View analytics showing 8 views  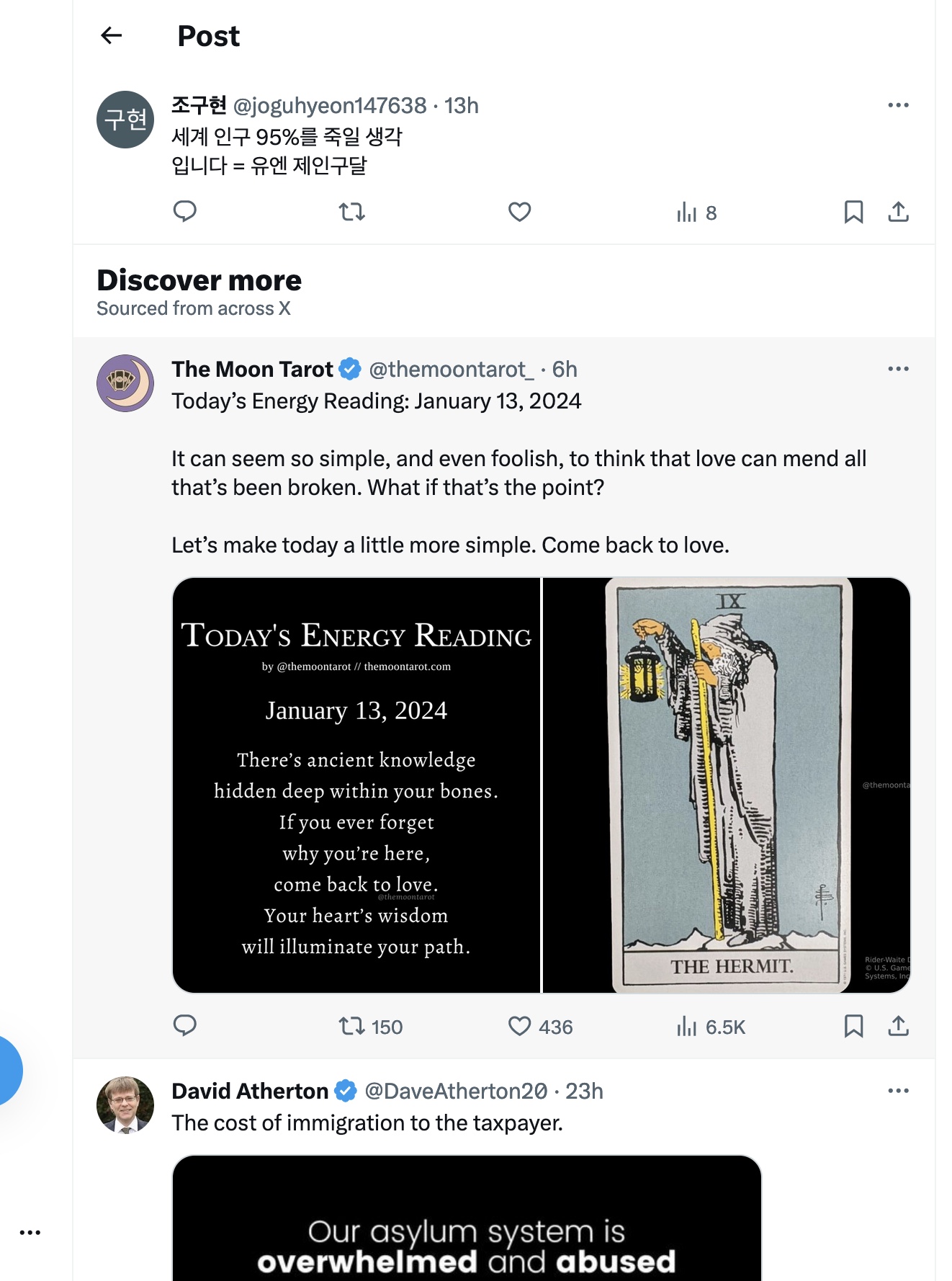tap(696, 213)
